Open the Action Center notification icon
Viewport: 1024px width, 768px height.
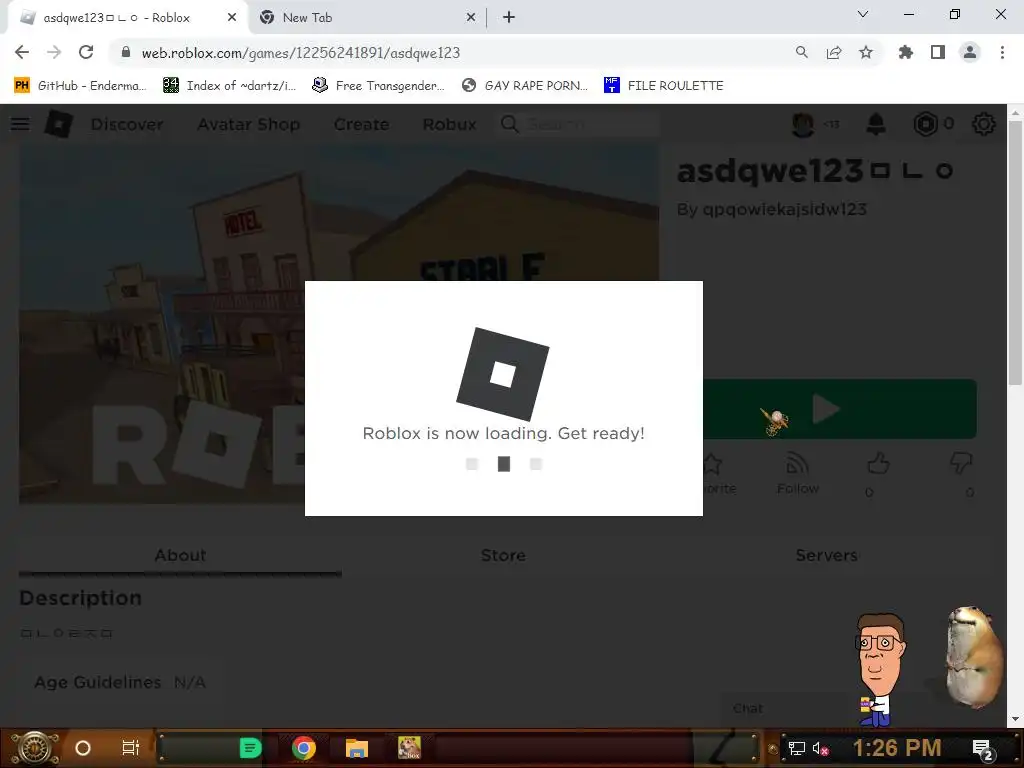[x=983, y=749]
